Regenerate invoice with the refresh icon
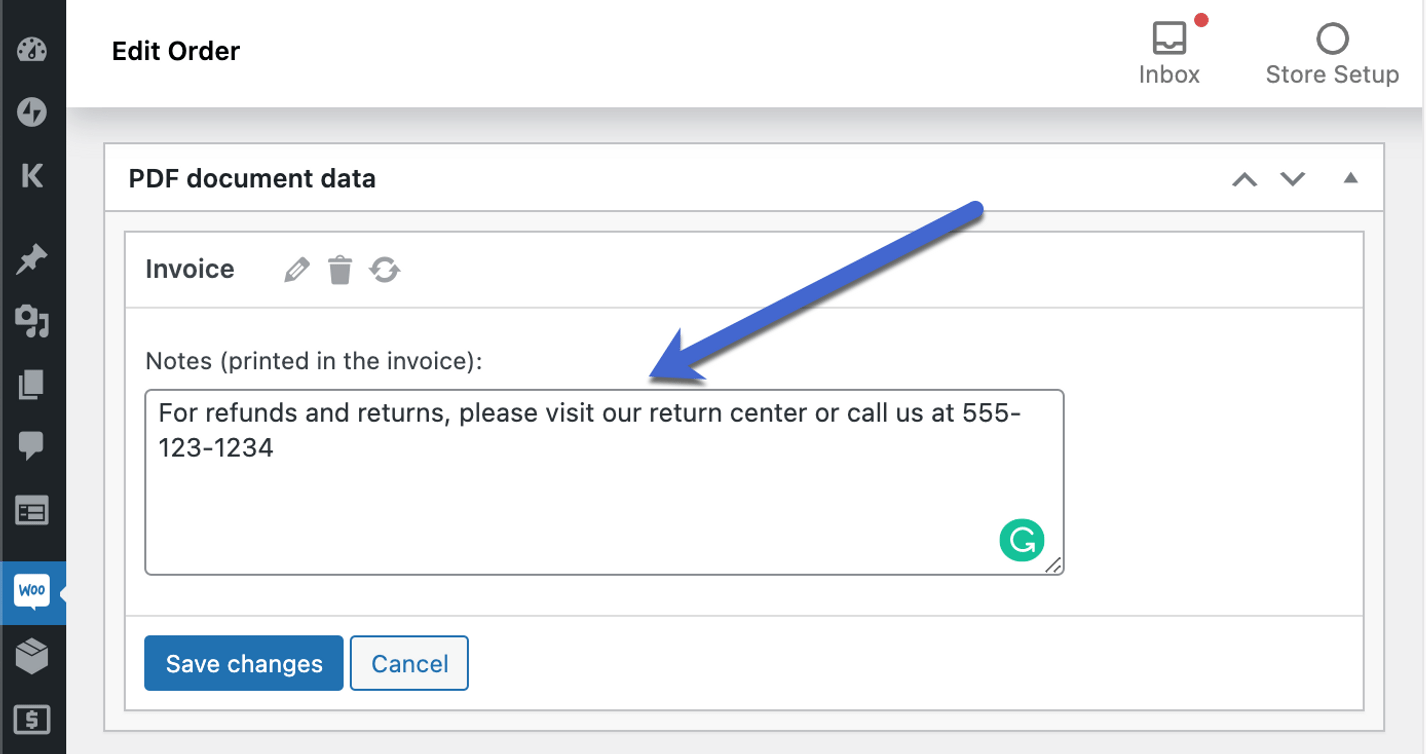 385,270
